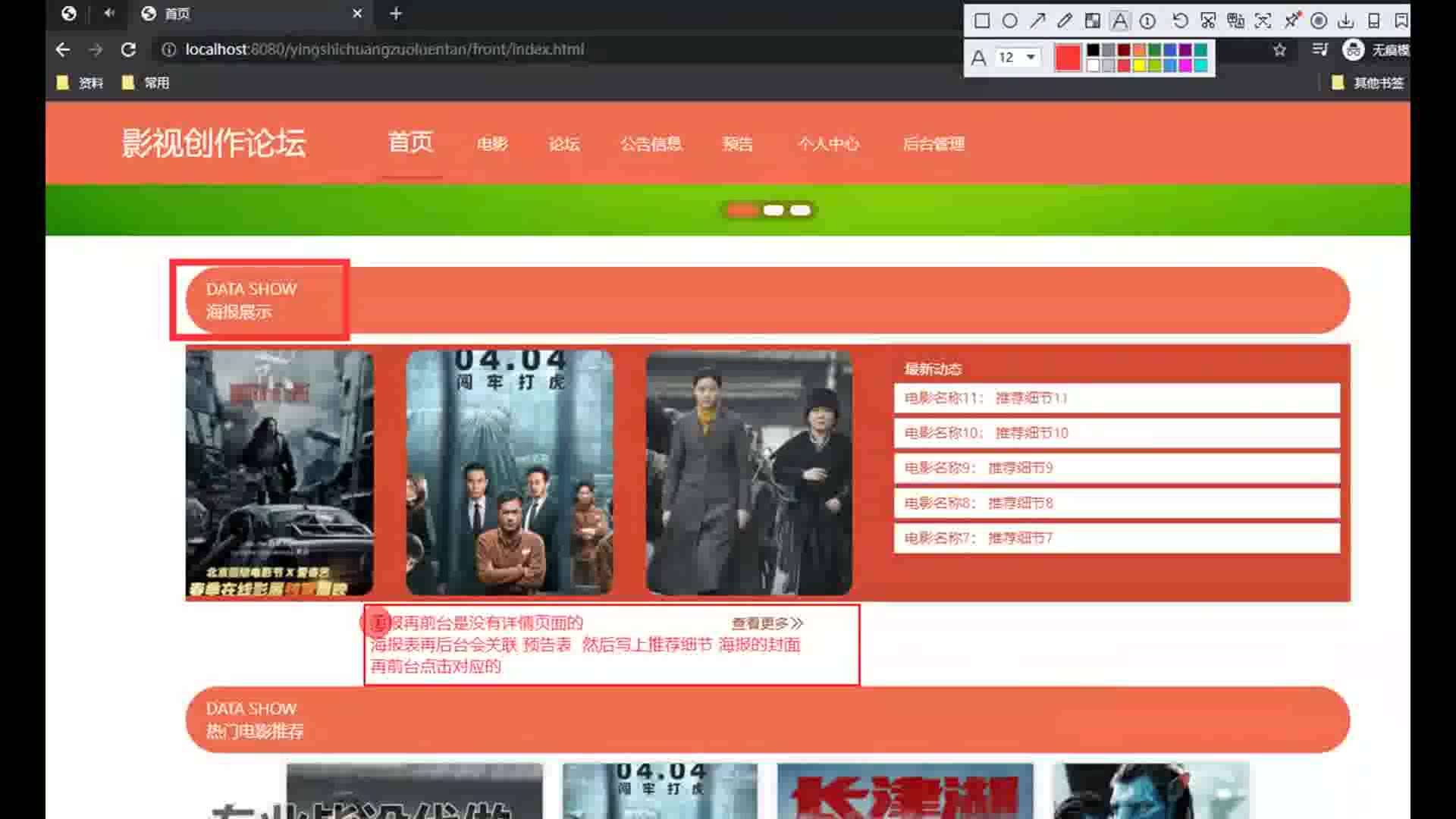The height and width of the screenshot is (819, 1456).
Task: Select the ellipse drawing tool
Action: [x=1009, y=20]
